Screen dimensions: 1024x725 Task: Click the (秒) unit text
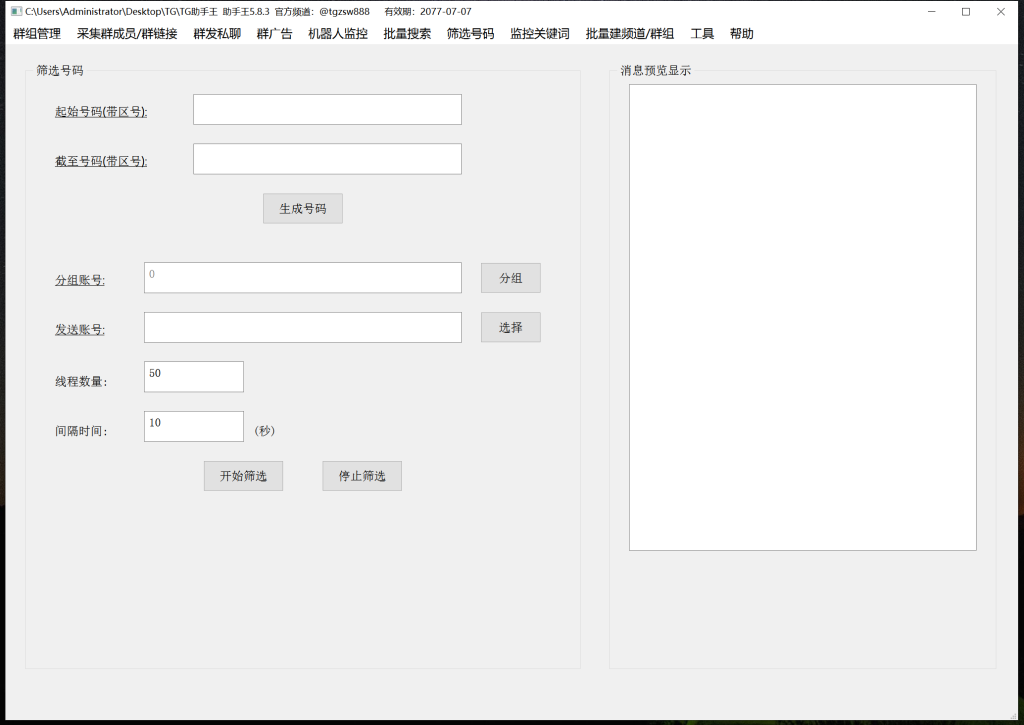pos(264,431)
